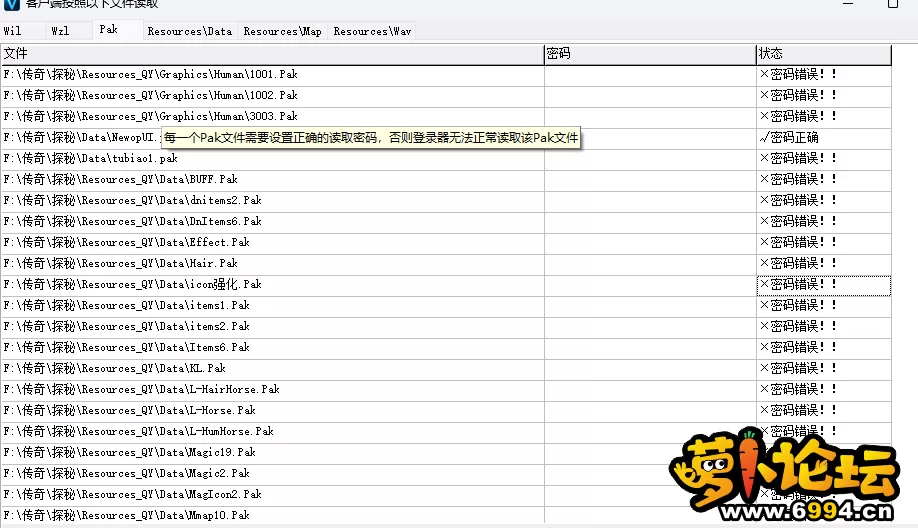Screen dimensions: 918x528
Task: Click the app icon in title bar
Action: click(x=12, y=4)
